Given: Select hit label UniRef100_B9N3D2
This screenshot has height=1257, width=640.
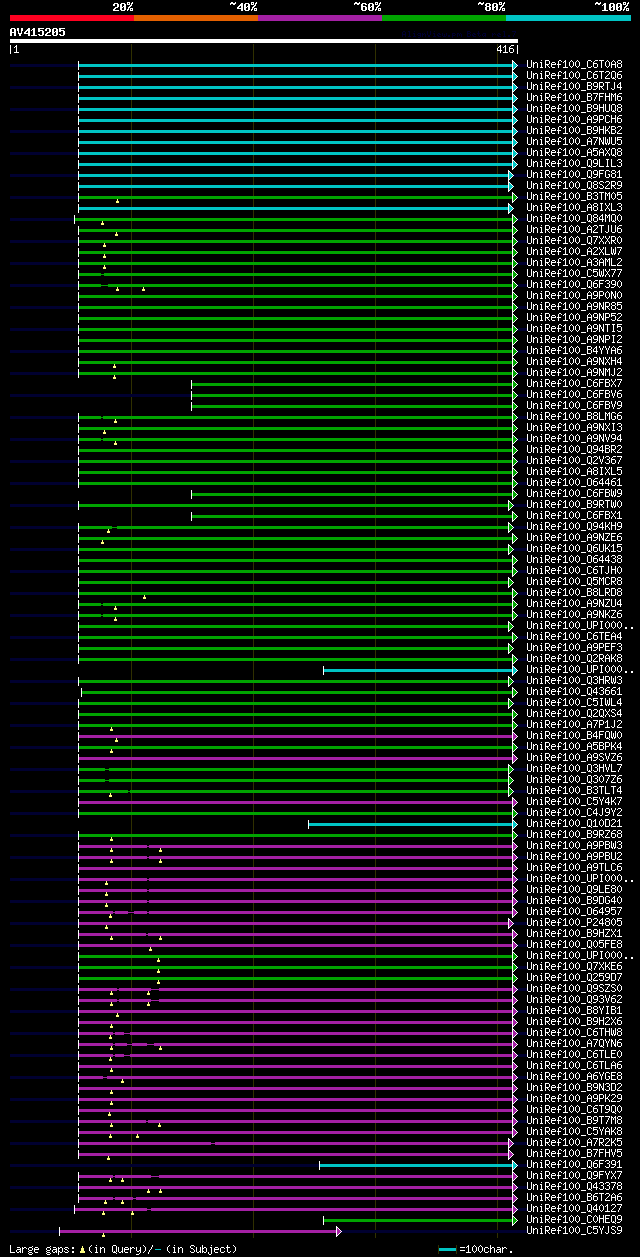Looking at the screenshot, I should [x=574, y=1088].
